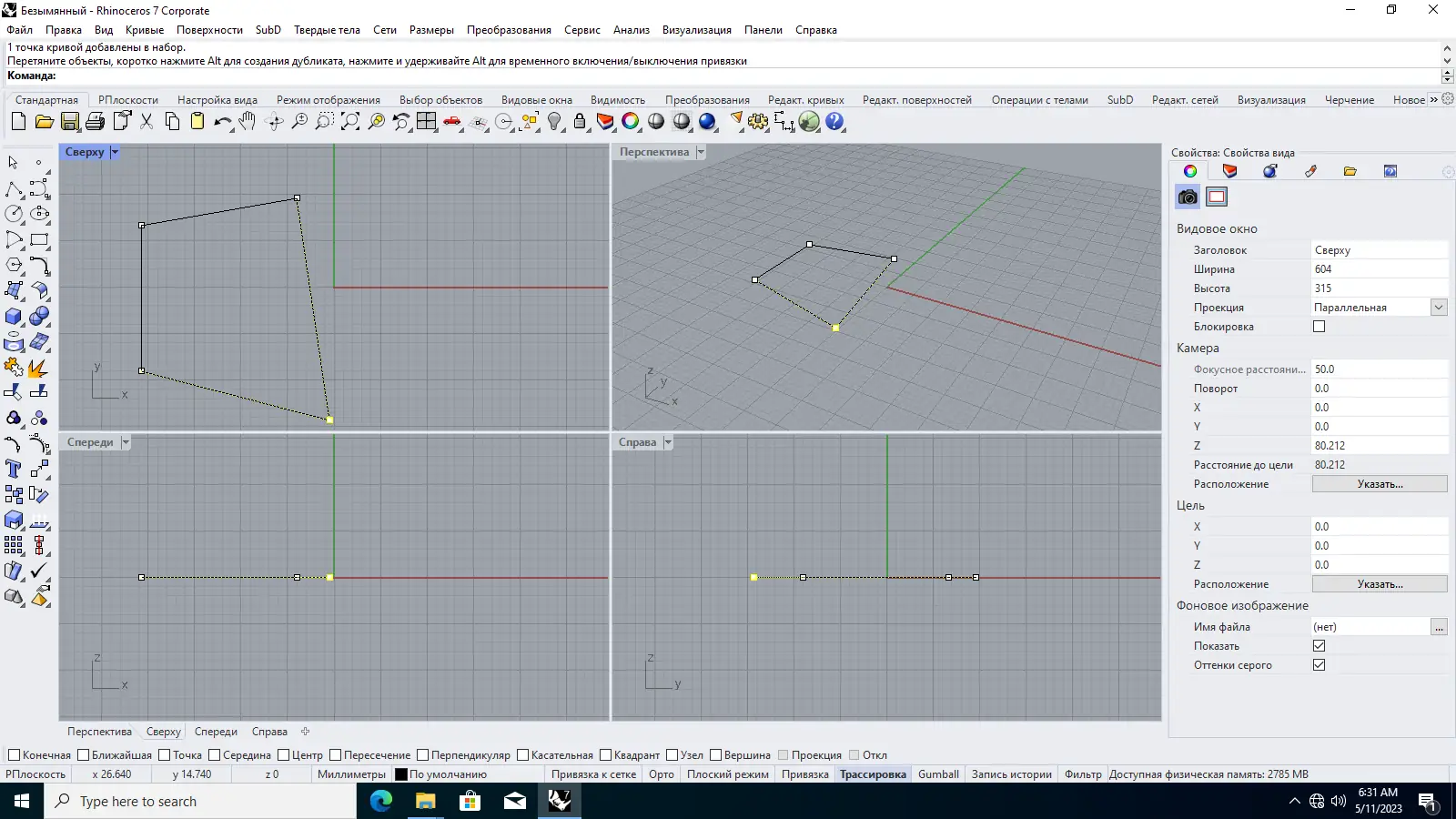Click the red car named-views icon

[452, 121]
